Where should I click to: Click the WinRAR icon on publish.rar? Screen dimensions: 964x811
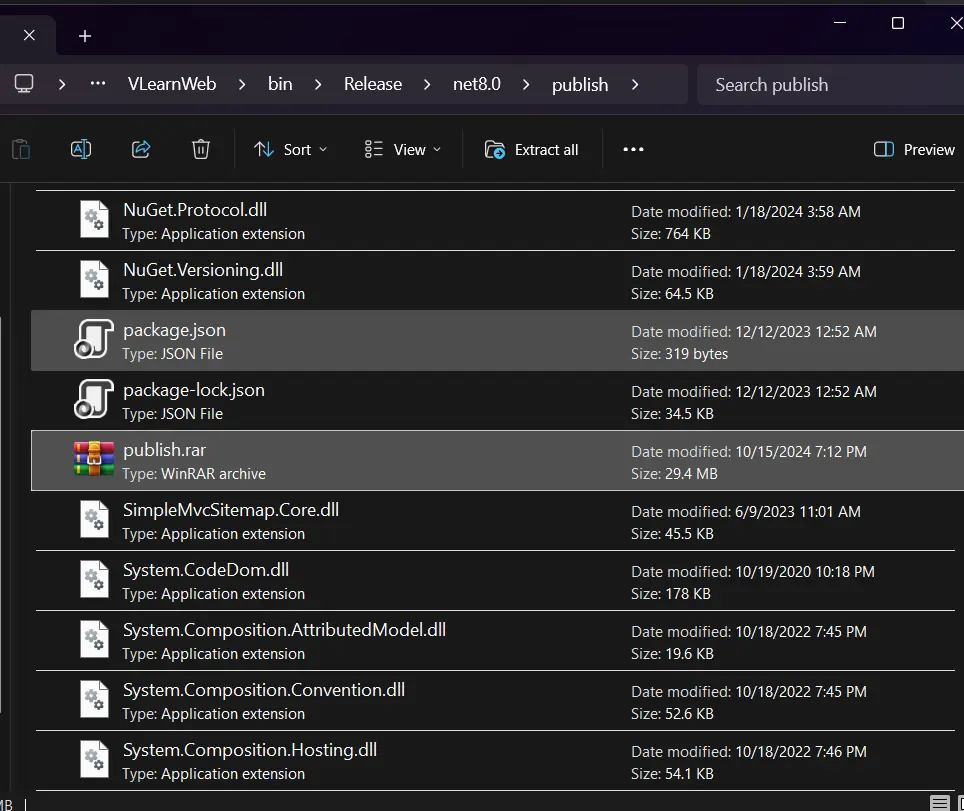[93, 459]
